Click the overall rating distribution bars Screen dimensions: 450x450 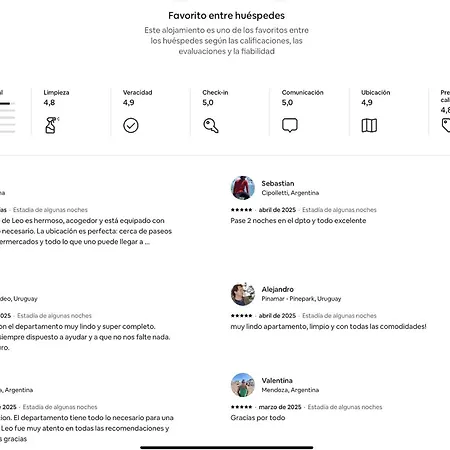[7, 117]
